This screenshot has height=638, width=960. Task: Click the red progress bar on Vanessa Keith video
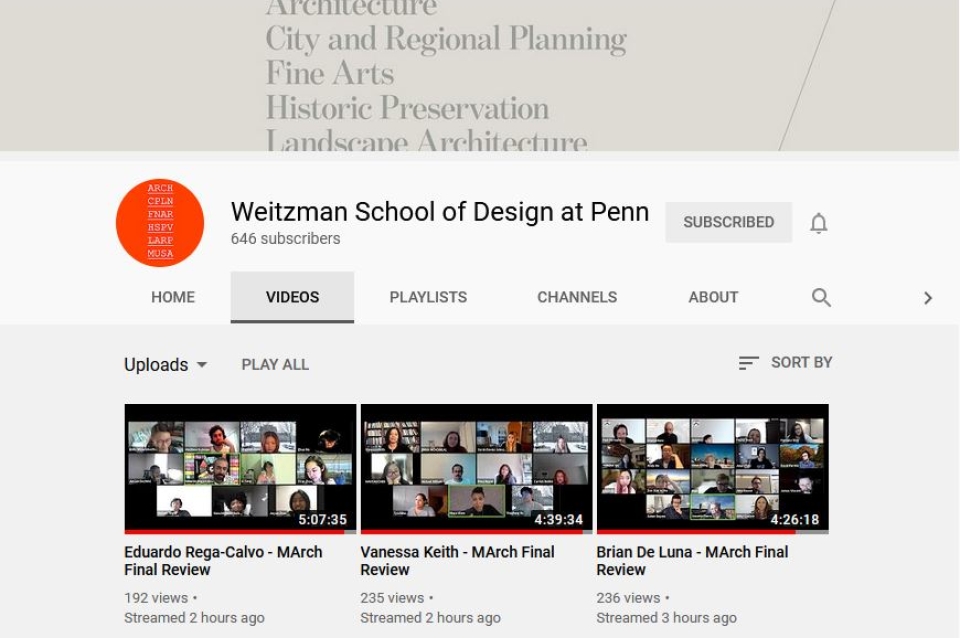471,532
